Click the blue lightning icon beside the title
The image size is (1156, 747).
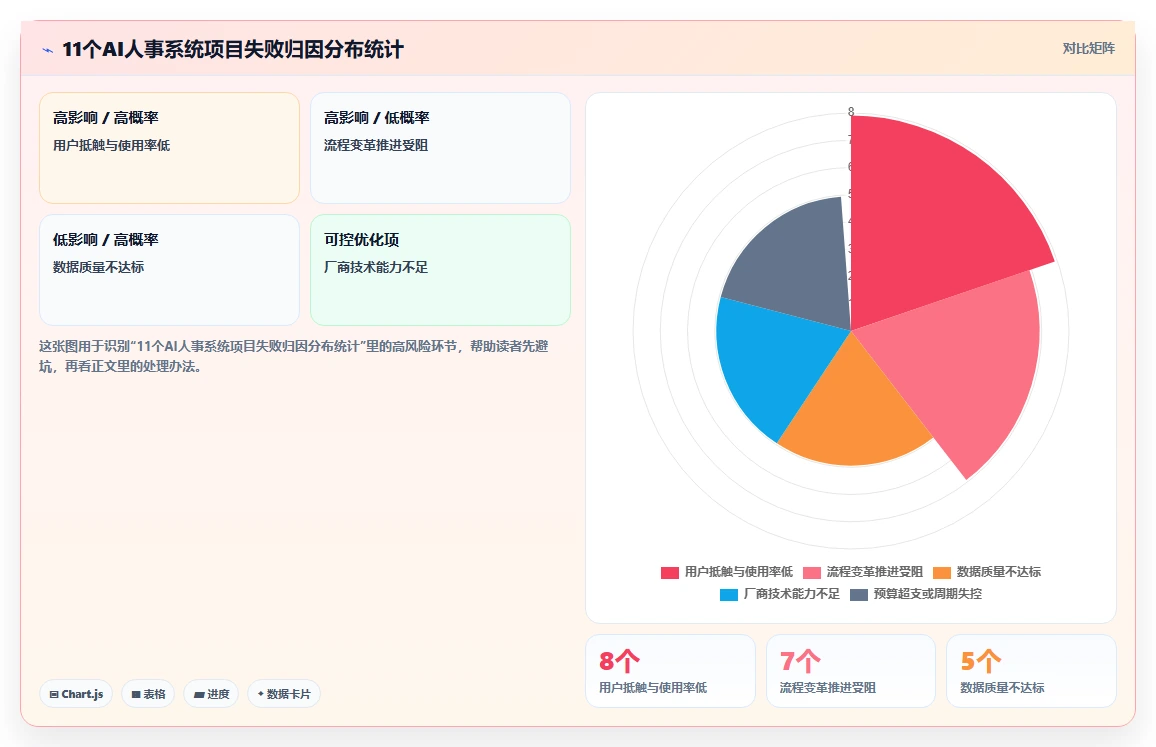[48, 50]
